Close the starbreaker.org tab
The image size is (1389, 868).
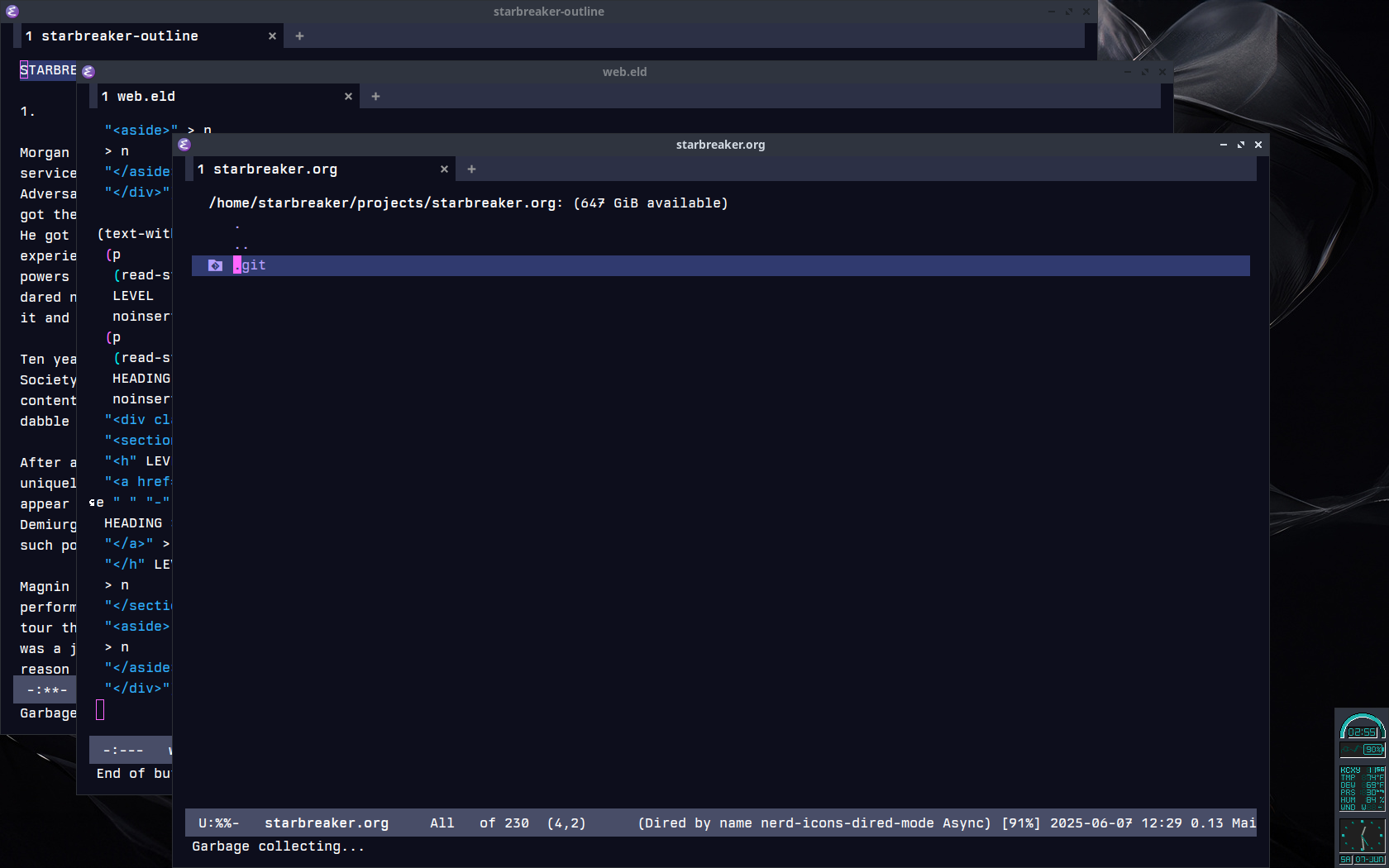(x=444, y=169)
